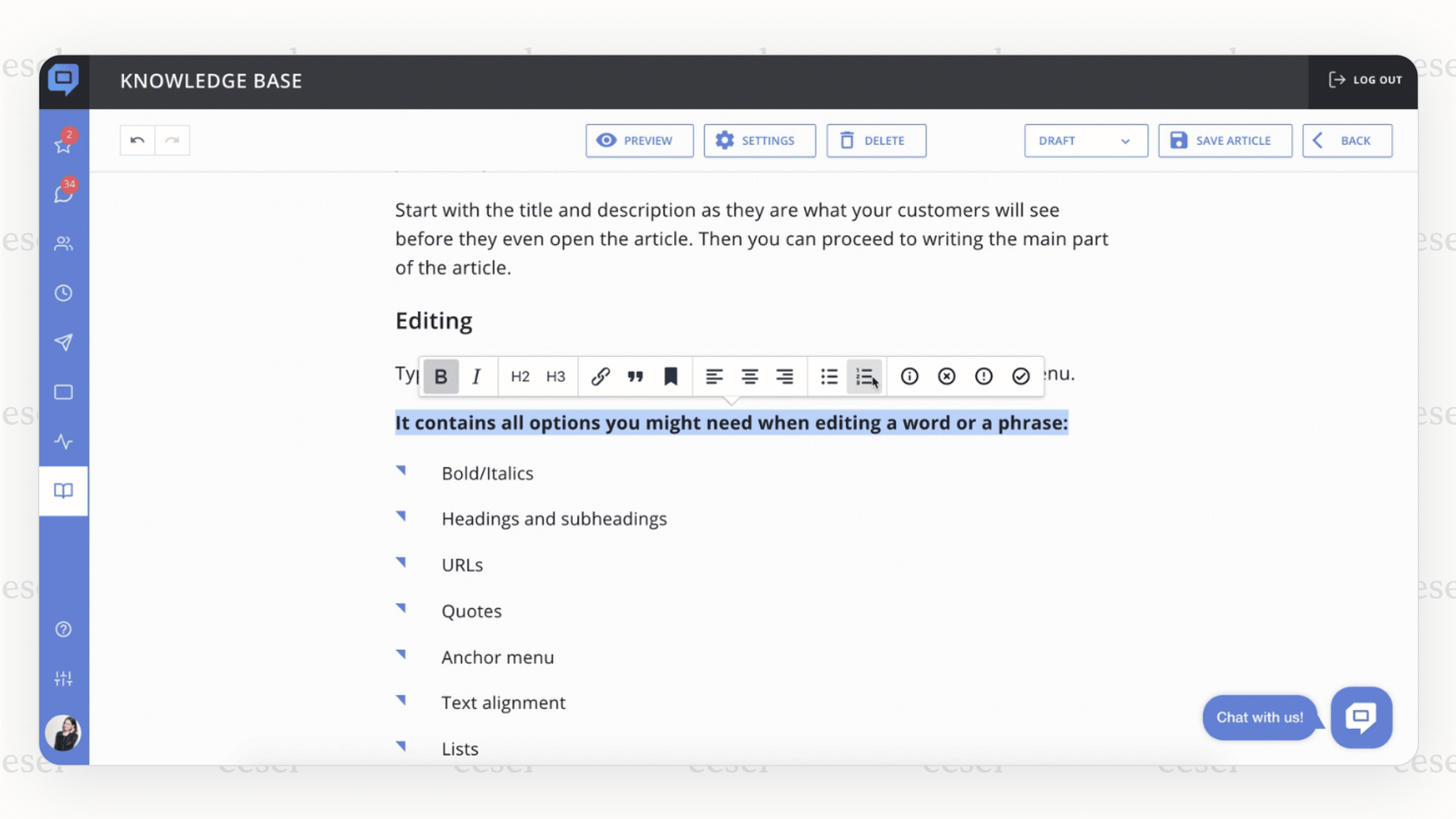Open the Settings menu item
Image resolution: width=1456 pixels, height=819 pixels.
pos(759,140)
